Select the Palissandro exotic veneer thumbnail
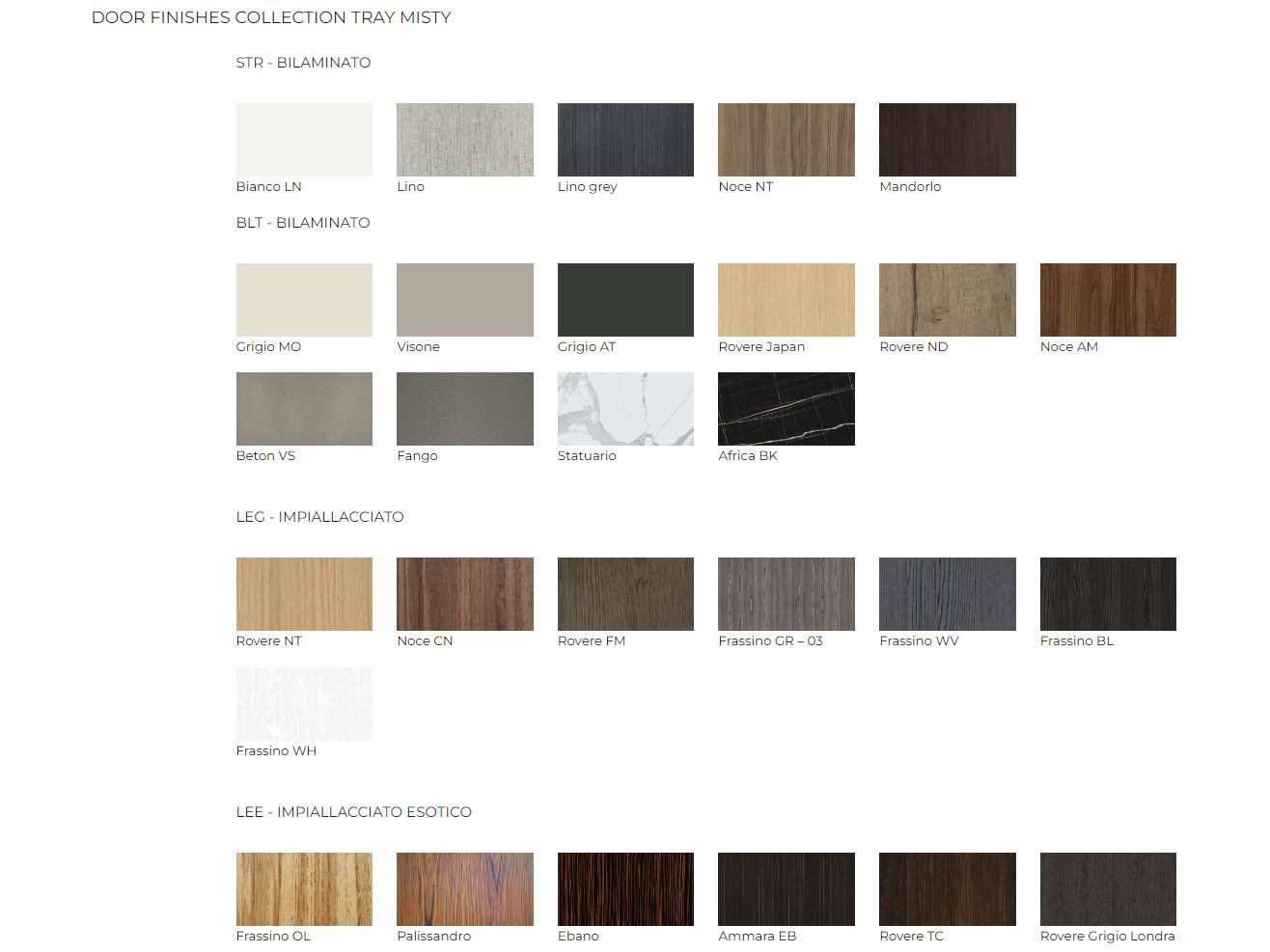This screenshot has height=952, width=1270. [x=464, y=889]
